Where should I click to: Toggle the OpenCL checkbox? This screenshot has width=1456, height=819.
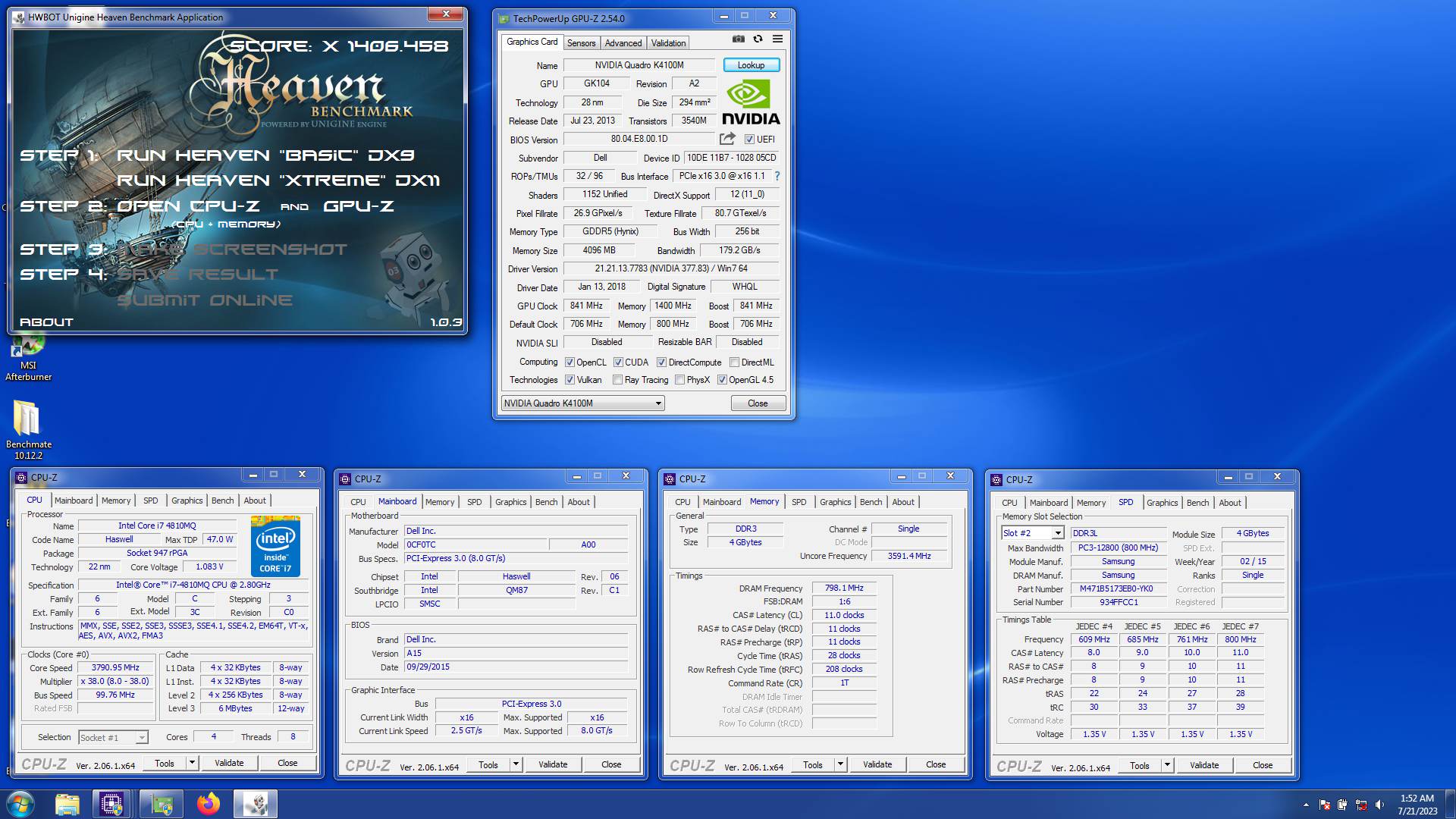click(570, 362)
